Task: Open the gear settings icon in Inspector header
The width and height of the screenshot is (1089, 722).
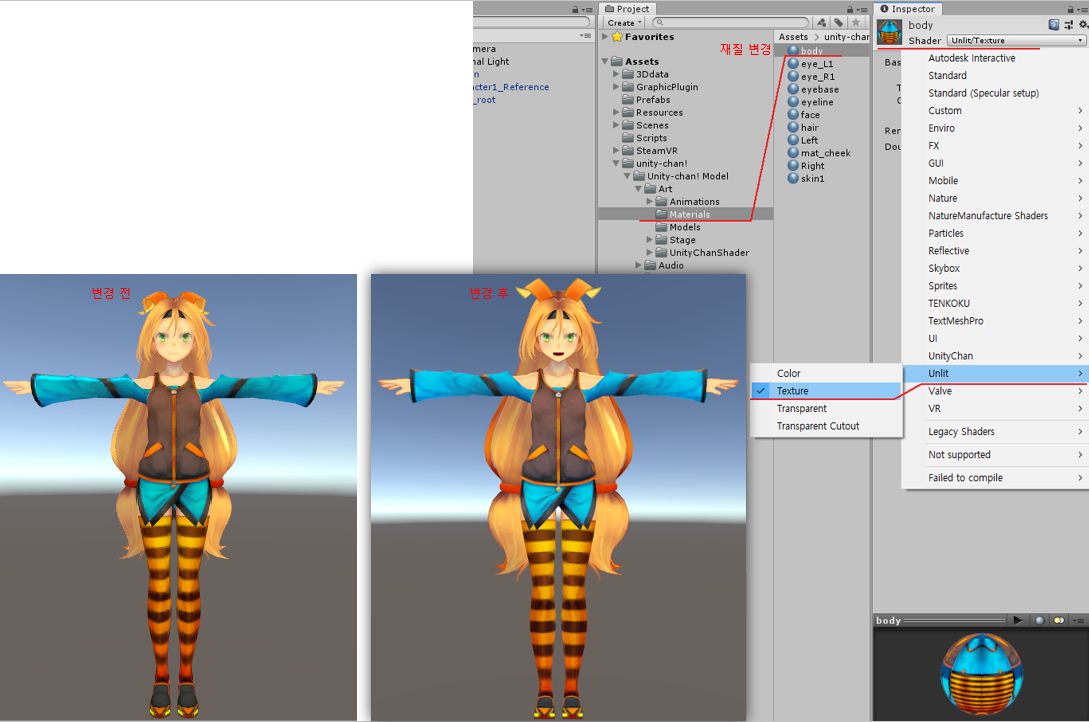Action: (1083, 25)
